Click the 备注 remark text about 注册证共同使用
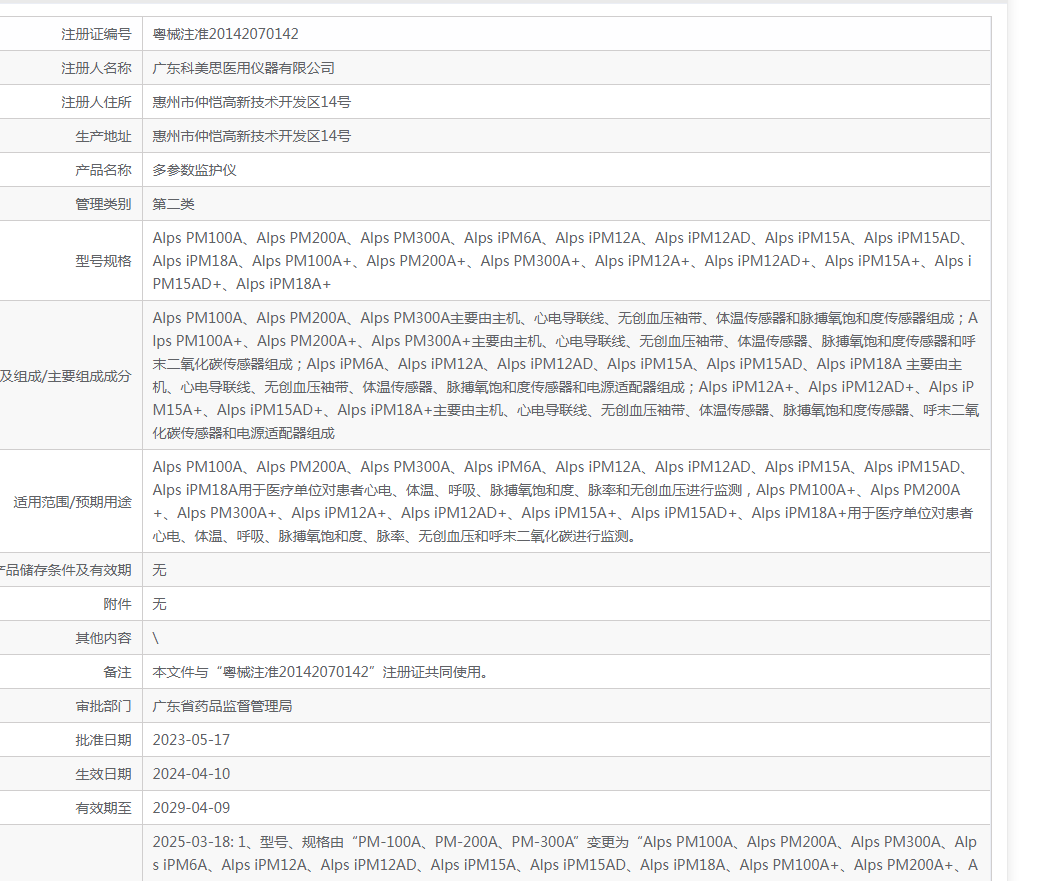Viewport: 1042px width, 881px height. tap(322, 672)
